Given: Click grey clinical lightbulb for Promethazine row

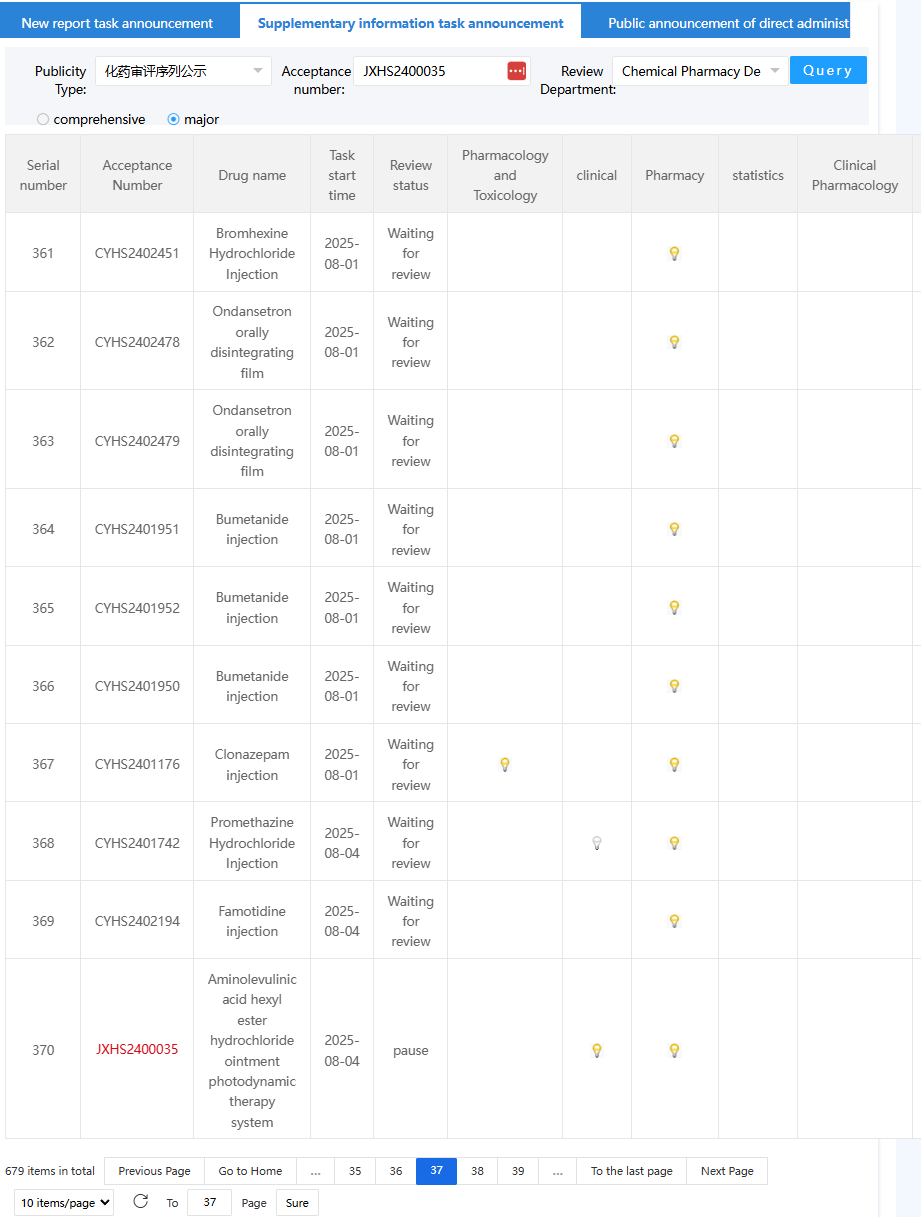Looking at the screenshot, I should (x=597, y=843).
